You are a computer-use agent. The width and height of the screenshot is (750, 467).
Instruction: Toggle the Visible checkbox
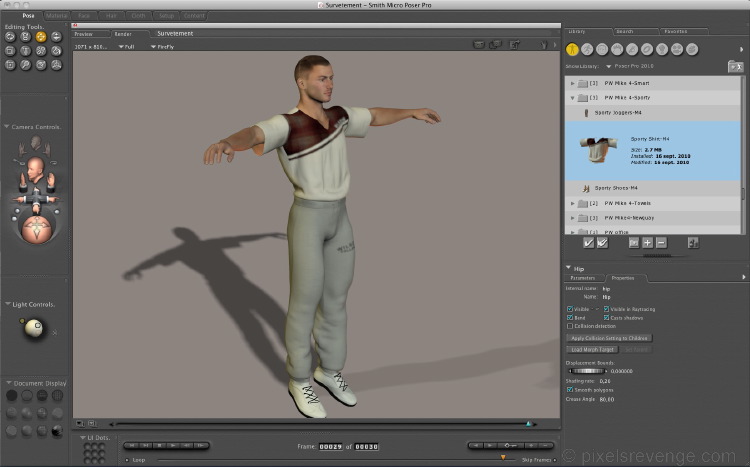570,309
